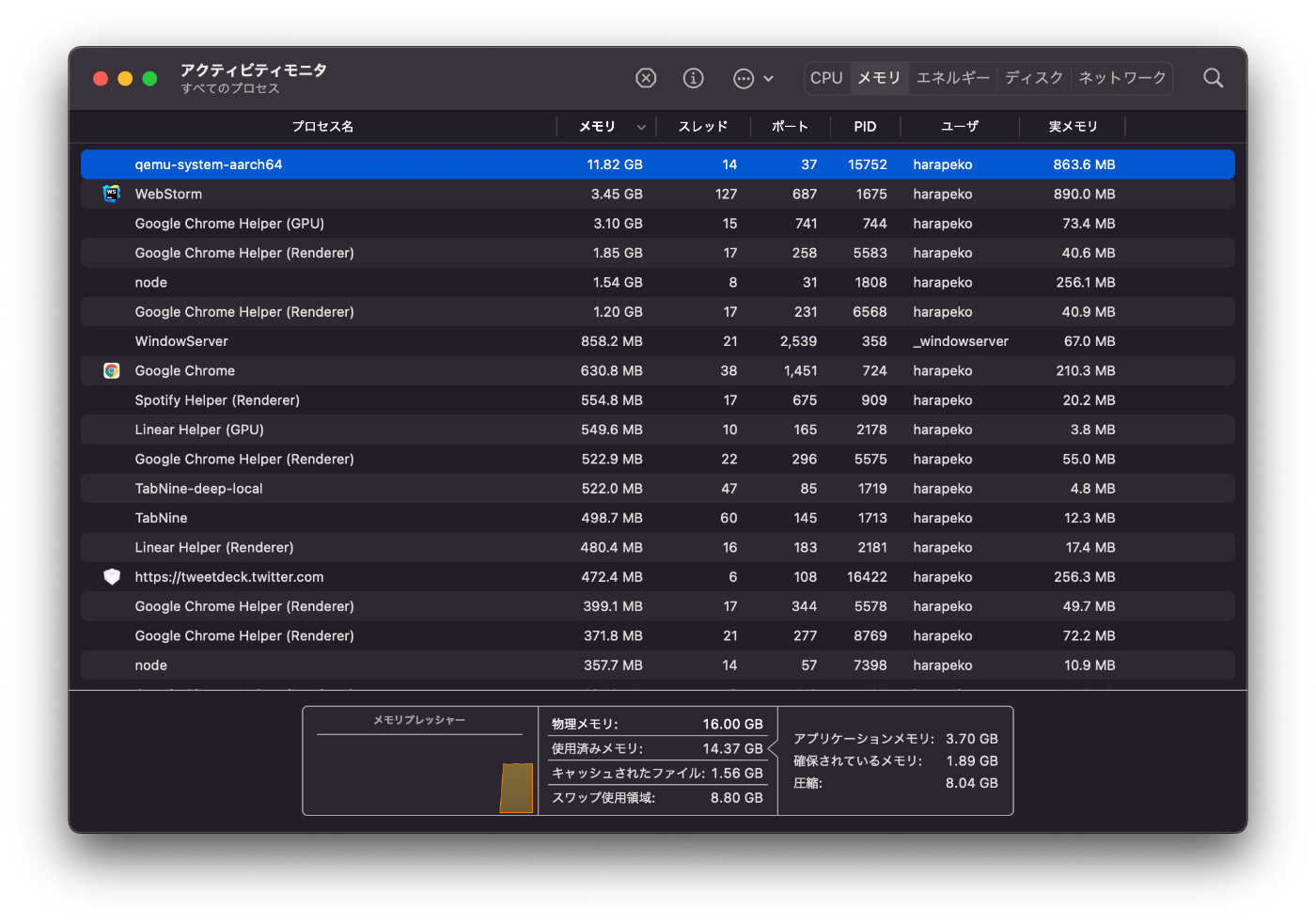Click the Google Chrome app icon in the list
Viewport: 1316px width, 924px height.
point(112,370)
